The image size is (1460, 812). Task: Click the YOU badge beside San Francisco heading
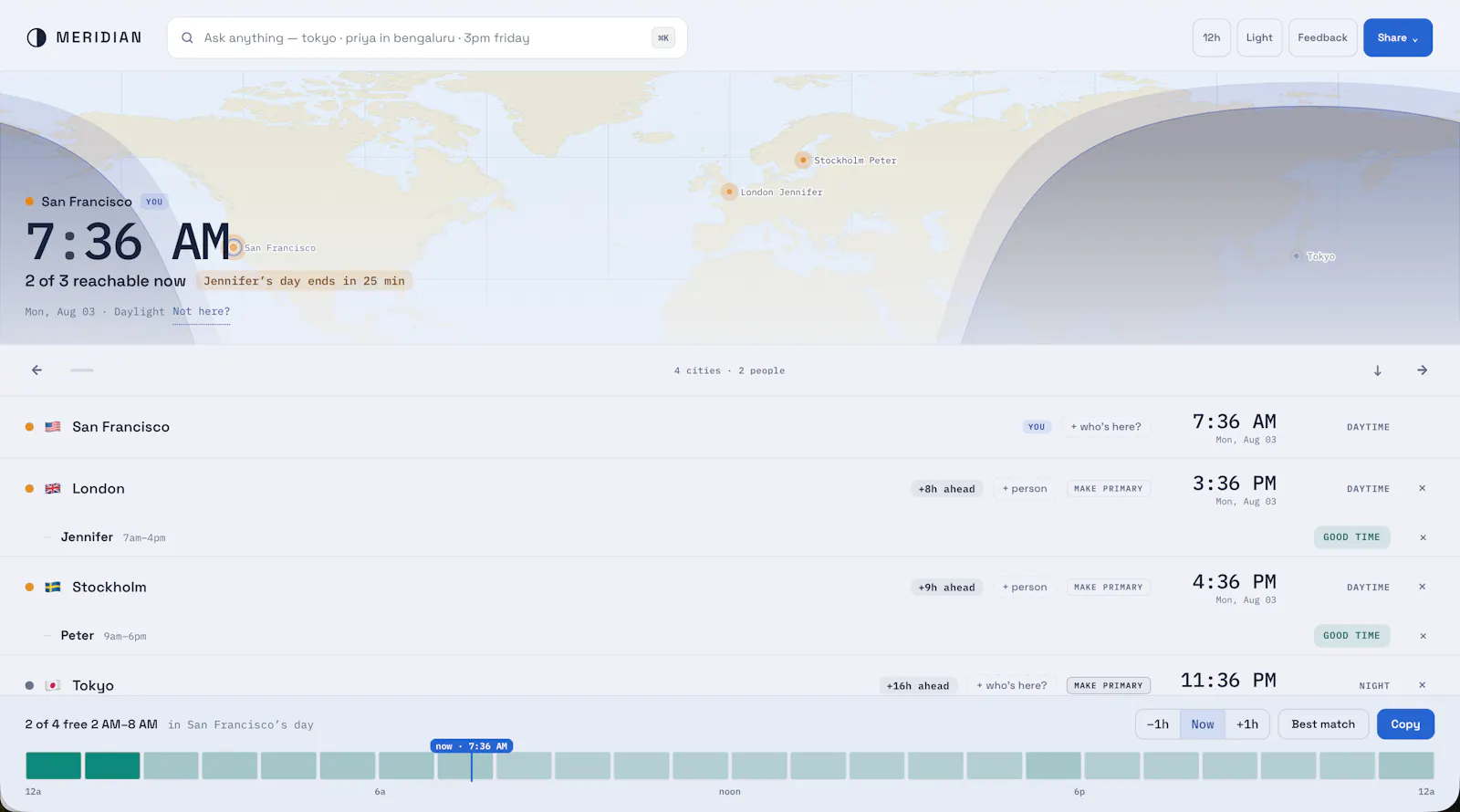point(154,203)
